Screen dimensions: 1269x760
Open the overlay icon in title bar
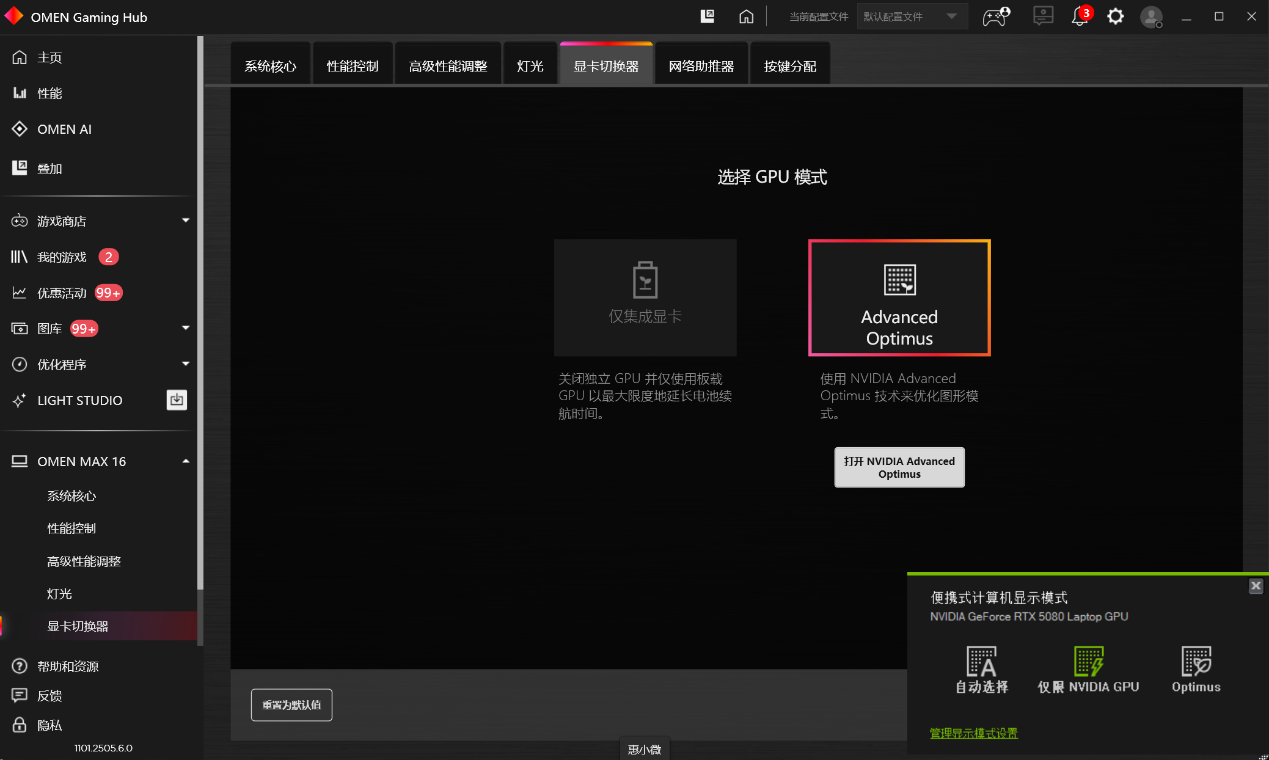[708, 16]
